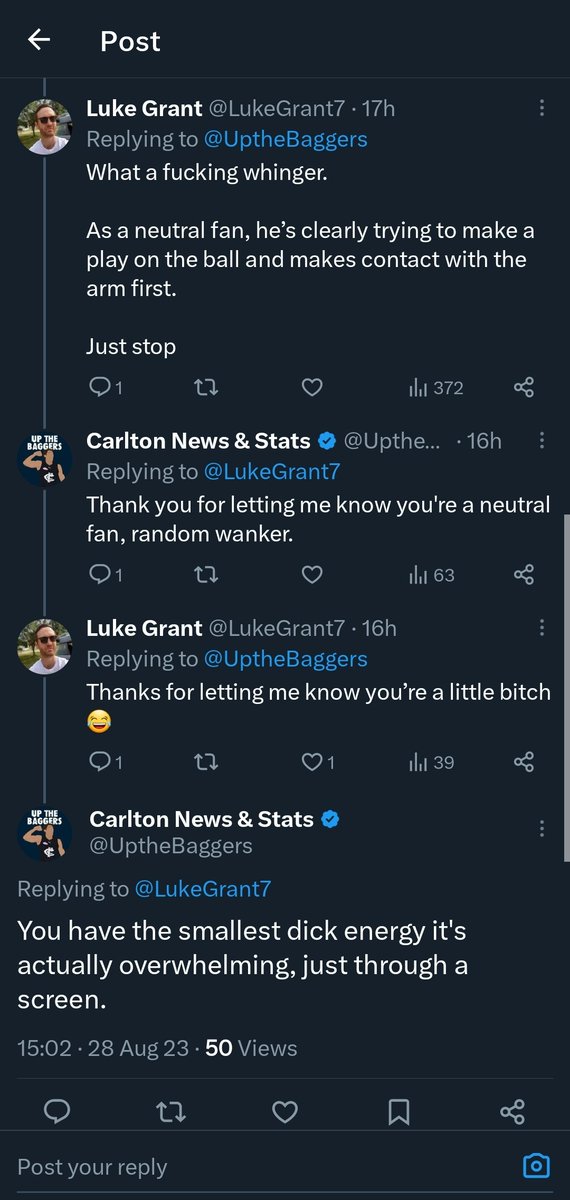This screenshot has height=1200, width=570.
Task: Retweet the main Carlton News & Stats post
Action: (172, 1111)
